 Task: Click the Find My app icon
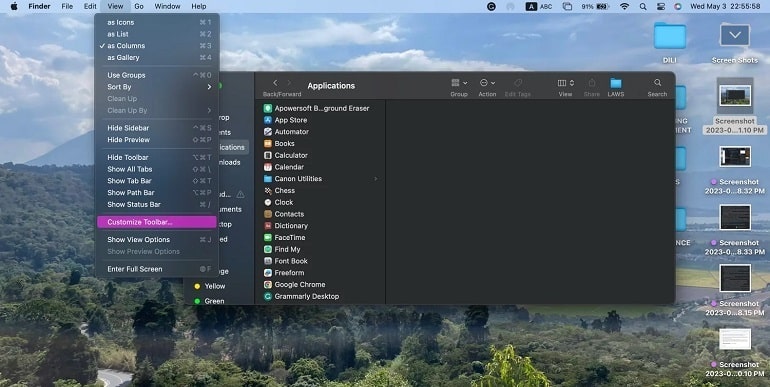pos(268,249)
